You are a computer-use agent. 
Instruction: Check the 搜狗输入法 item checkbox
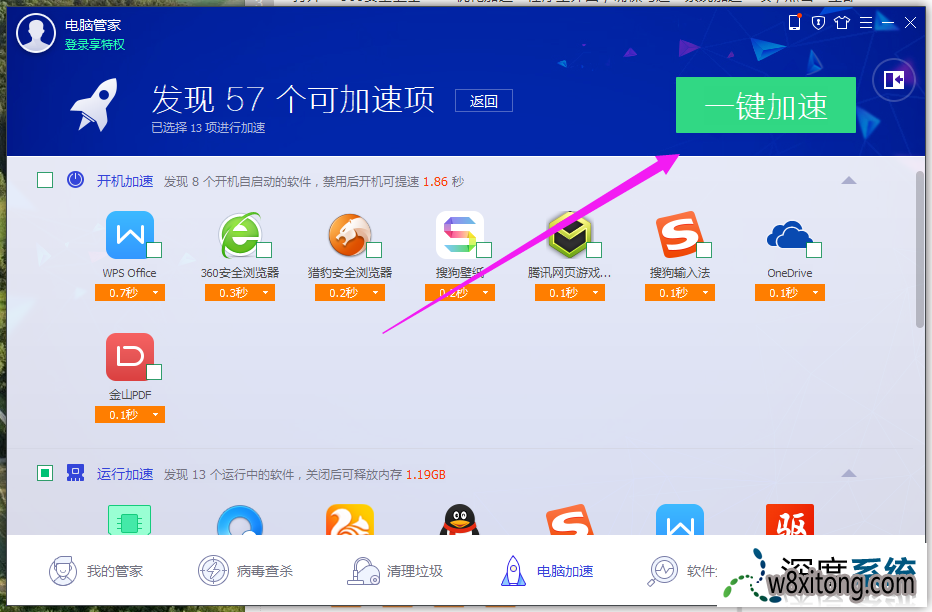point(703,250)
